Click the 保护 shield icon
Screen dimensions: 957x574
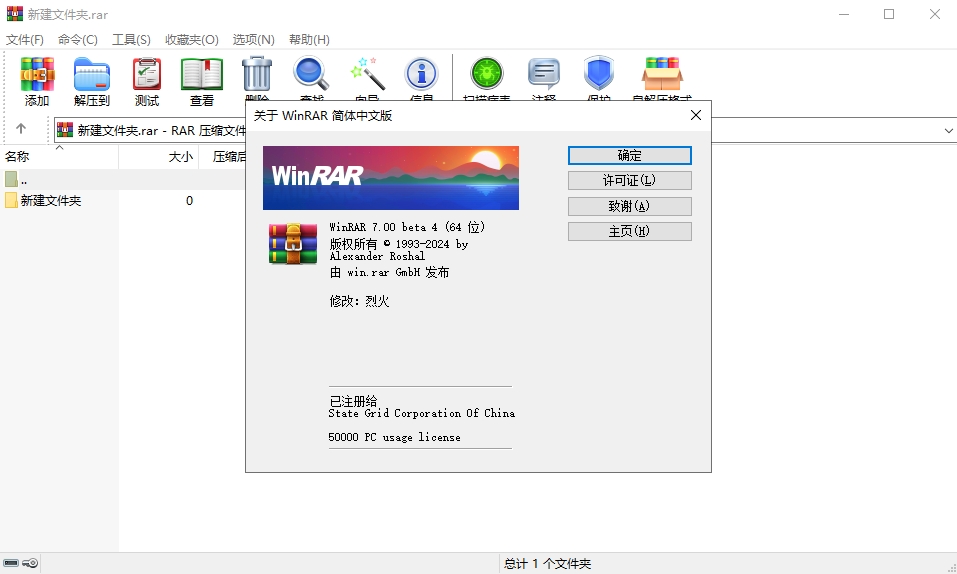pos(599,75)
